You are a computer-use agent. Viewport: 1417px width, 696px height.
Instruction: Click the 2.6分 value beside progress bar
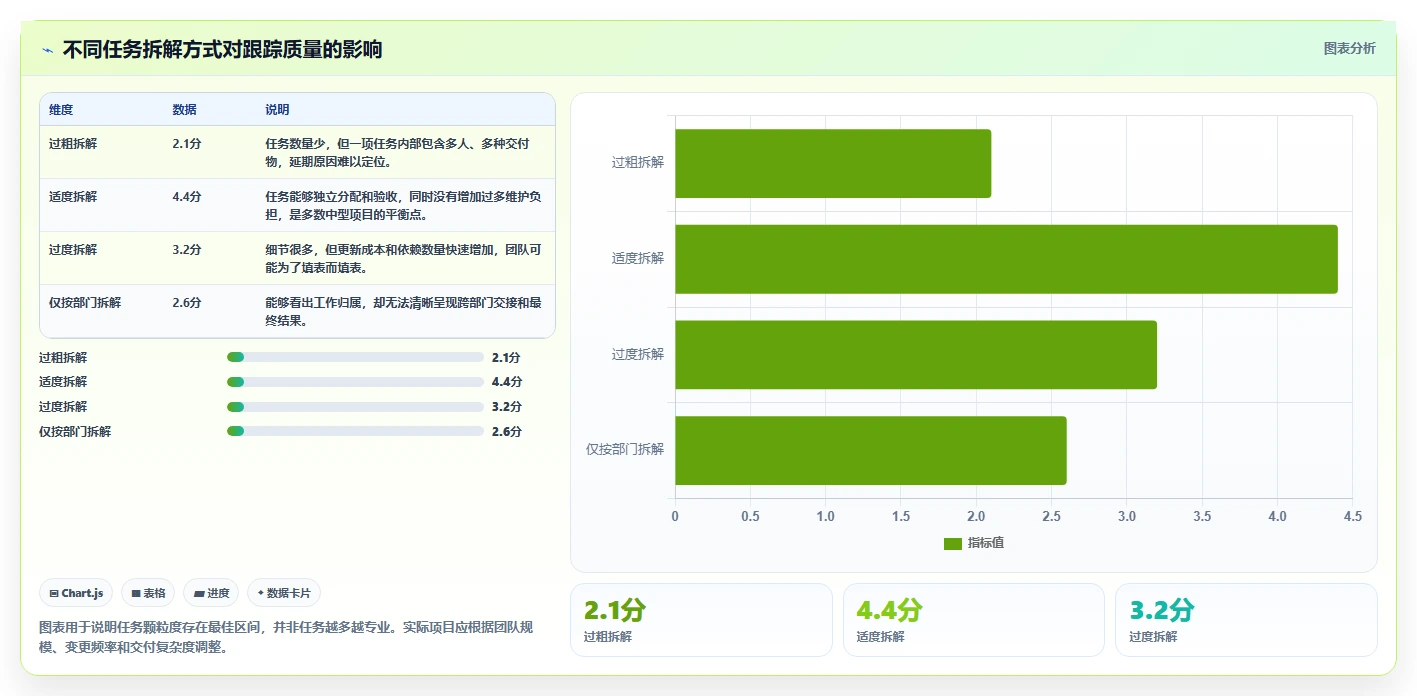(507, 432)
